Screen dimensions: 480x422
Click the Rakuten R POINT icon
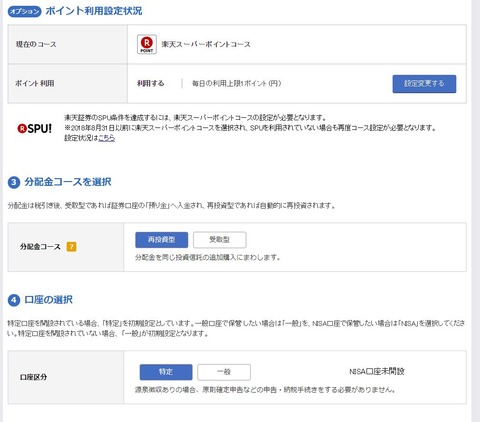(x=147, y=44)
